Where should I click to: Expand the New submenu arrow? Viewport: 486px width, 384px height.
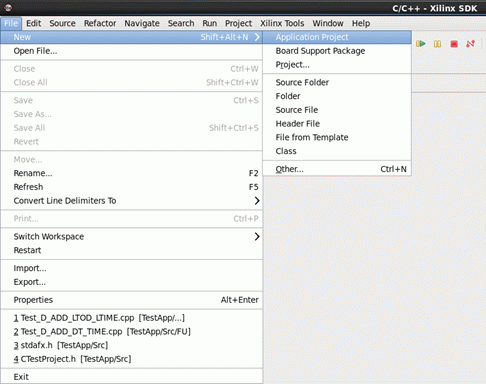coord(257,37)
